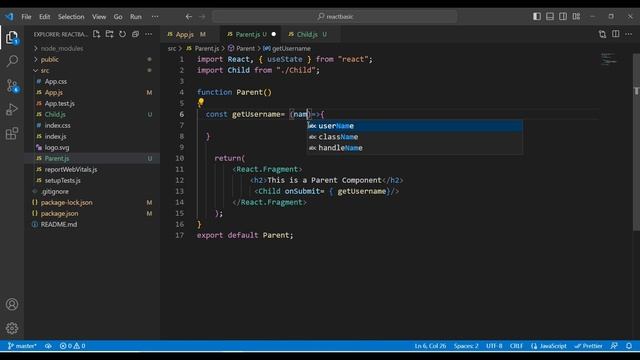This screenshot has width=640, height=360.
Task: Open the File menu
Action: (x=27, y=17)
